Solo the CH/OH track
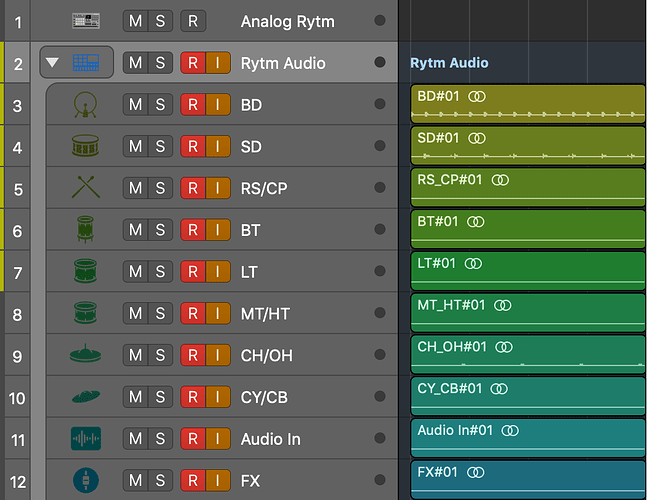This screenshot has height=500, width=647. pyautogui.click(x=160, y=355)
